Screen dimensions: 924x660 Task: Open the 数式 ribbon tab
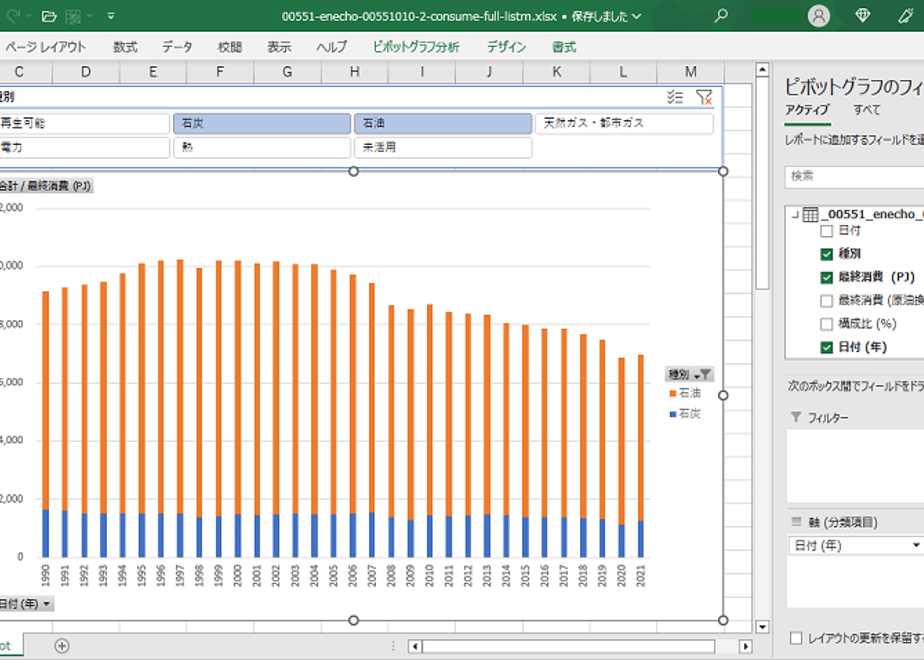pos(125,47)
